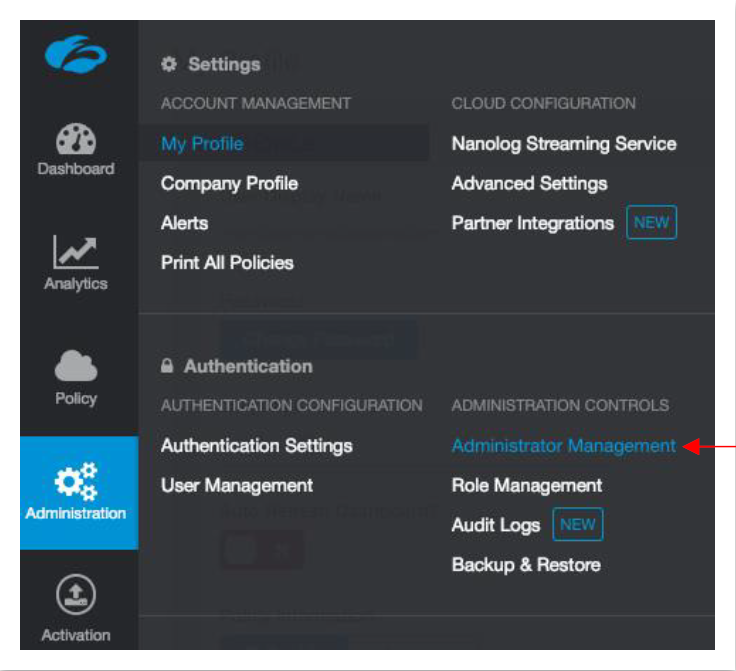This screenshot has height=671, width=736.
Task: Click the Authentication lock icon heading
Action: [x=168, y=367]
